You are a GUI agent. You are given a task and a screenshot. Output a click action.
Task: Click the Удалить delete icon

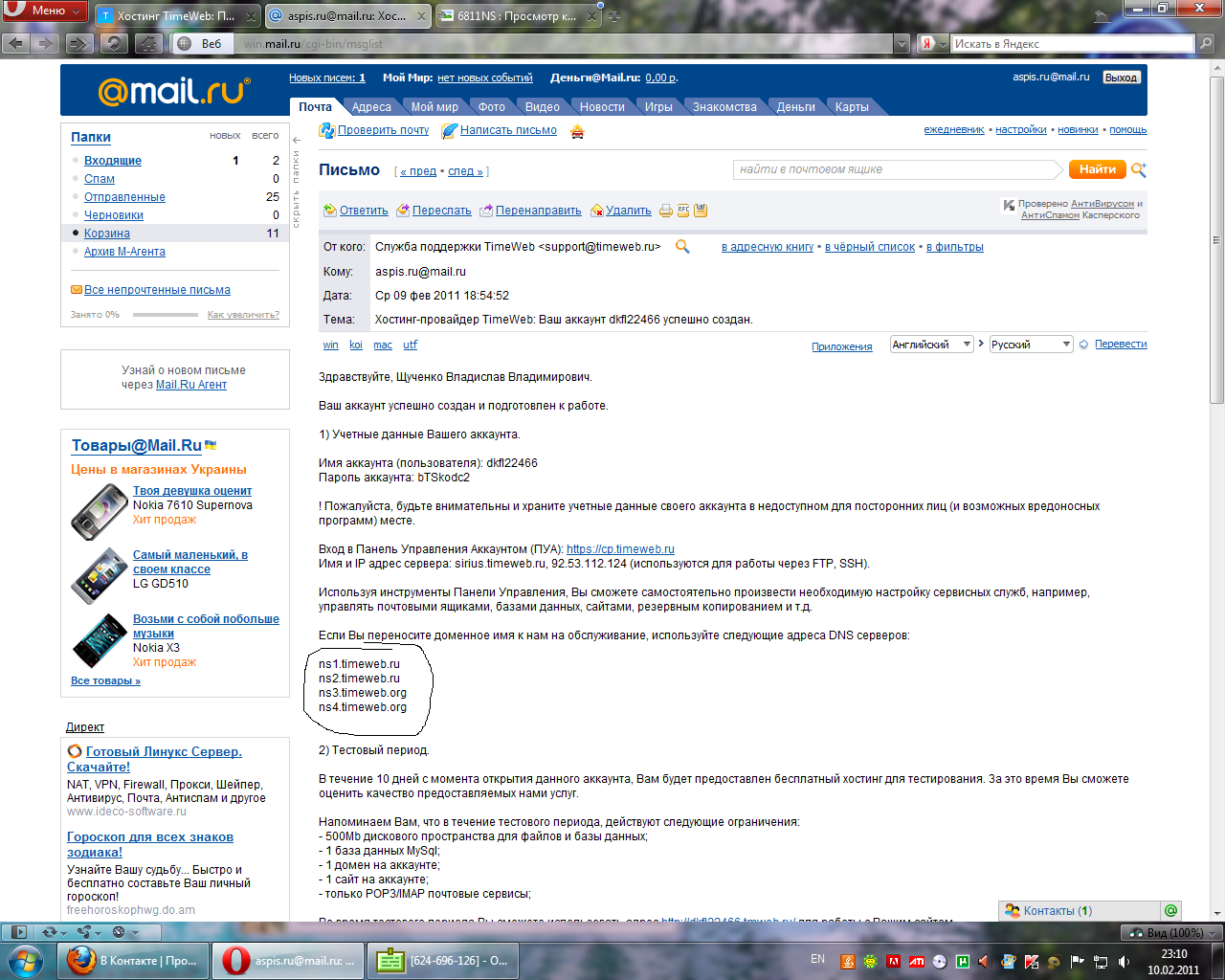pyautogui.click(x=597, y=211)
